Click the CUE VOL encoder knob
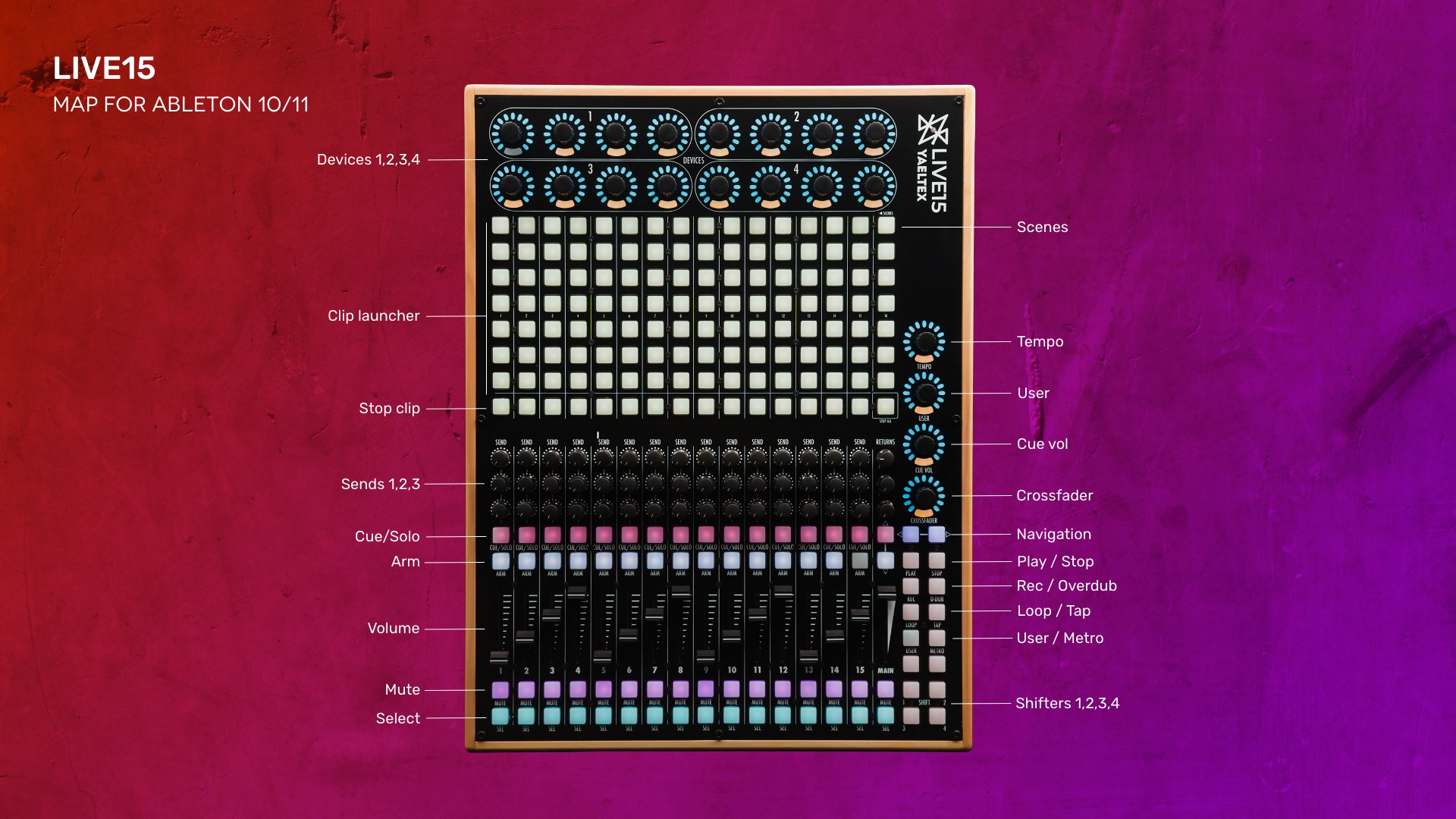Image resolution: width=1456 pixels, height=819 pixels. (x=924, y=444)
